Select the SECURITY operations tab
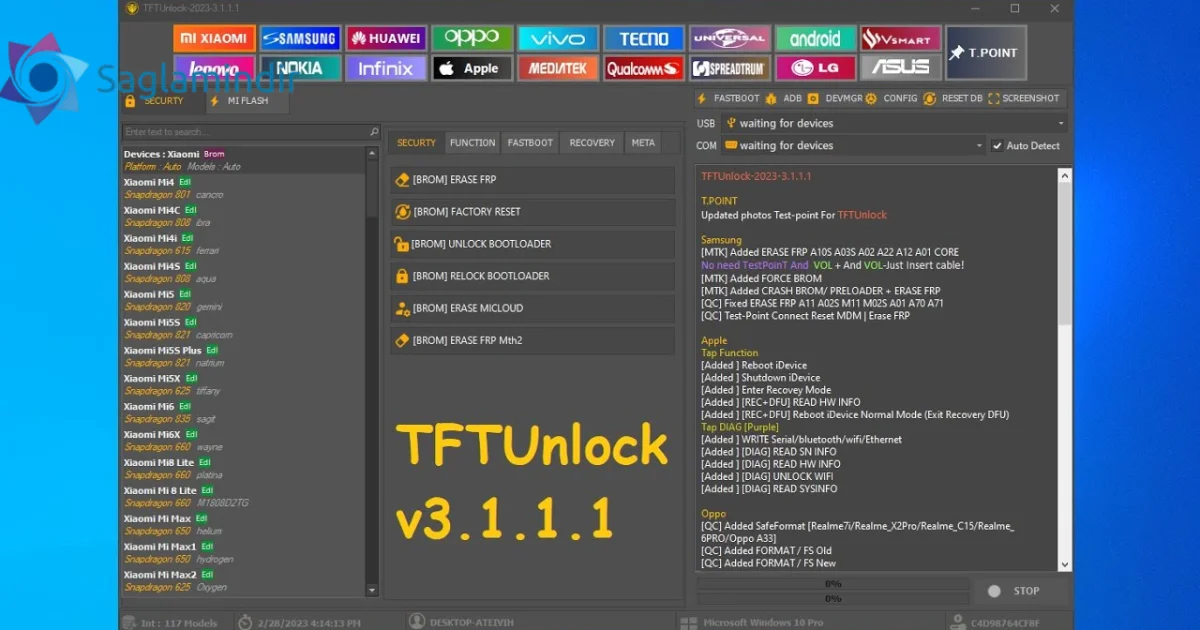The height and width of the screenshot is (630, 1200). (416, 143)
